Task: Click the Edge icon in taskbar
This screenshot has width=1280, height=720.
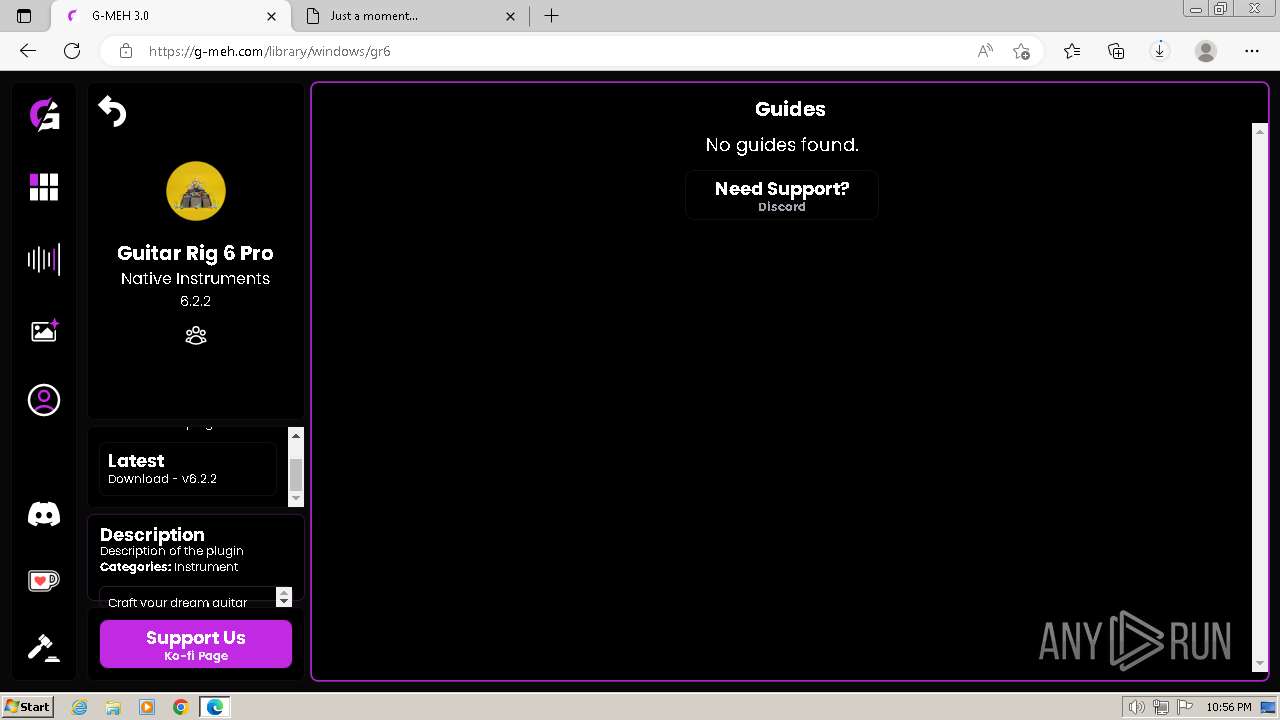Action: [214, 707]
